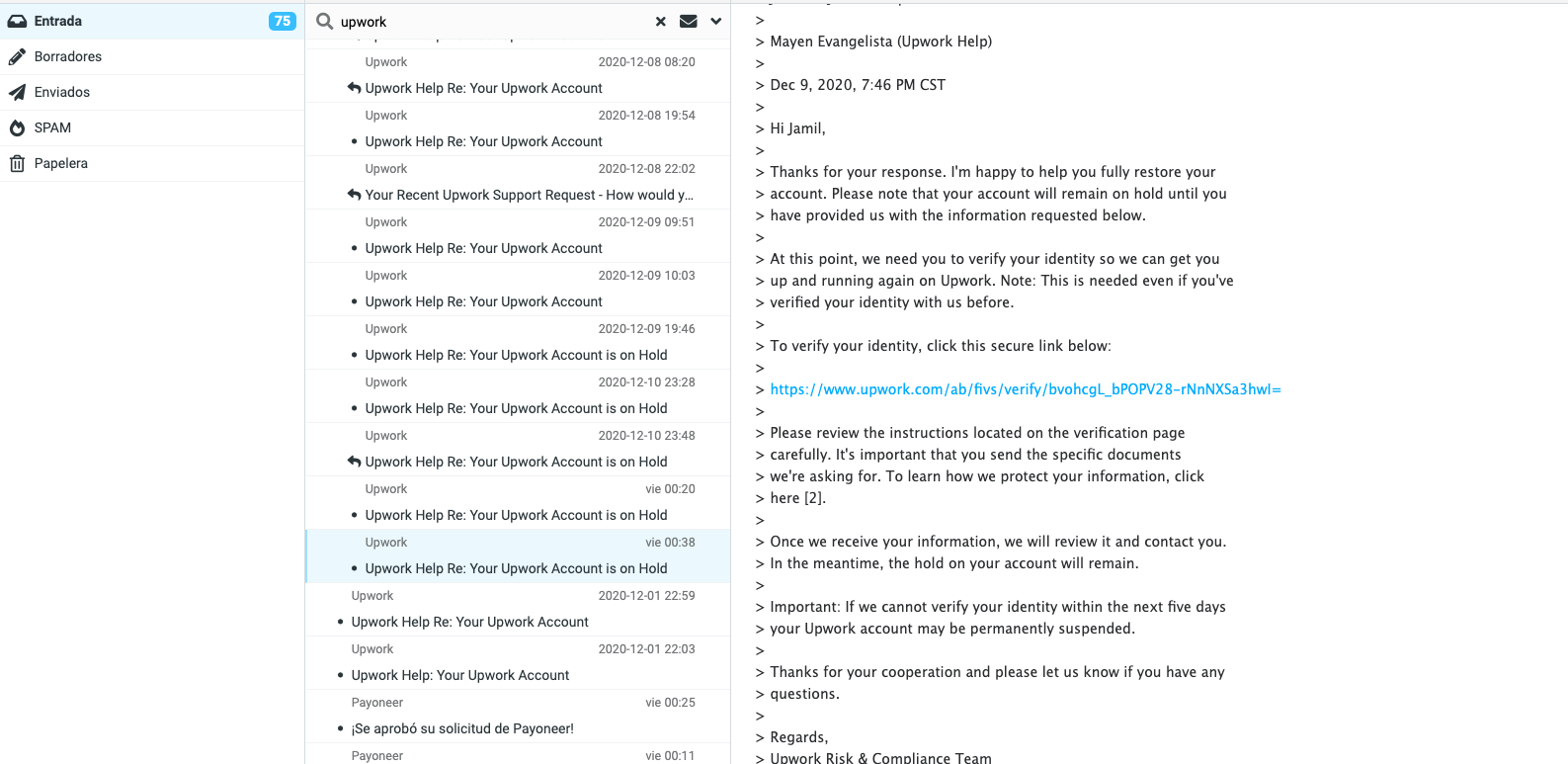This screenshot has height=764, width=1568.
Task: Open the On Hold message from 2020-12-10 23:28
Action: (516, 408)
